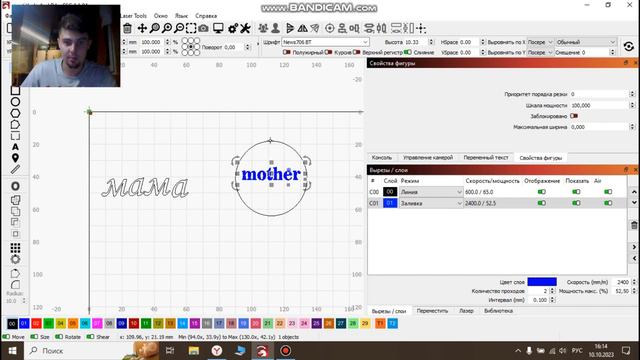The width and height of the screenshot is (640, 360).
Task: Switch to the Переместить tab
Action: pyautogui.click(x=432, y=311)
